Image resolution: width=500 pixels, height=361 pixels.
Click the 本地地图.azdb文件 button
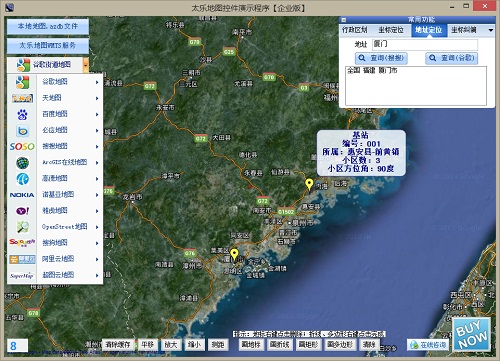click(x=48, y=26)
